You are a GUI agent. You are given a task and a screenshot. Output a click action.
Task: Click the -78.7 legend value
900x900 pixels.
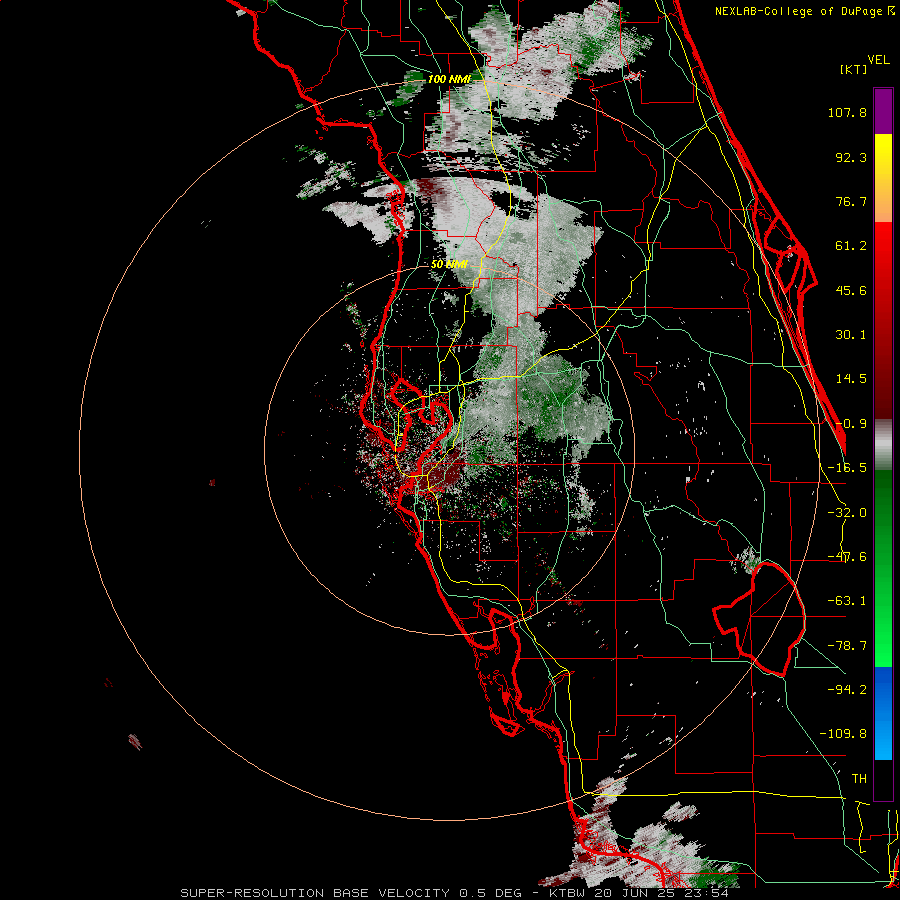(x=847, y=646)
